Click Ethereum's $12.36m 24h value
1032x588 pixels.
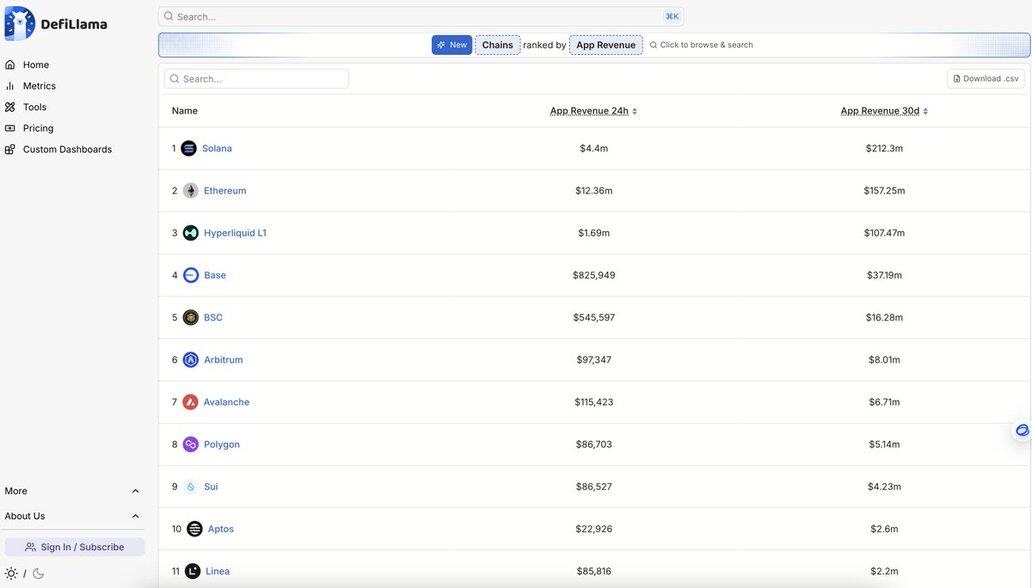594,190
